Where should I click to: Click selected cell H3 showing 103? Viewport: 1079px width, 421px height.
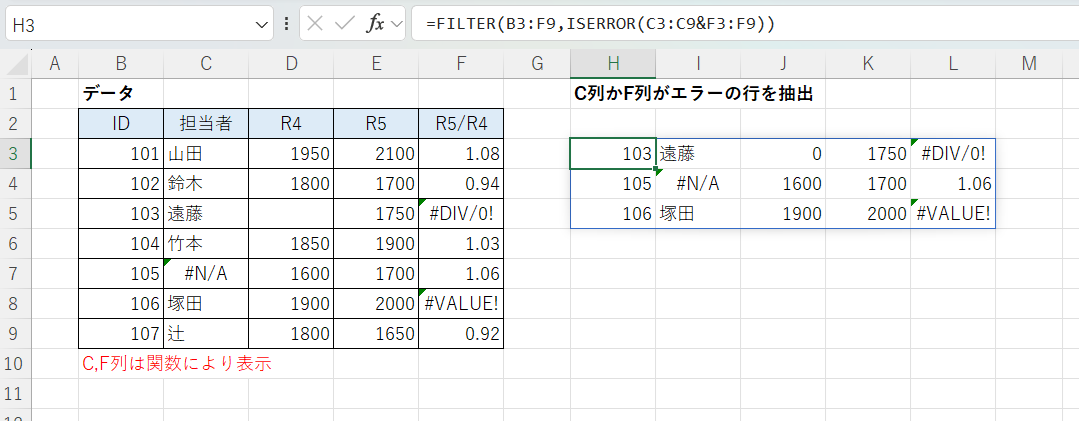pos(613,154)
